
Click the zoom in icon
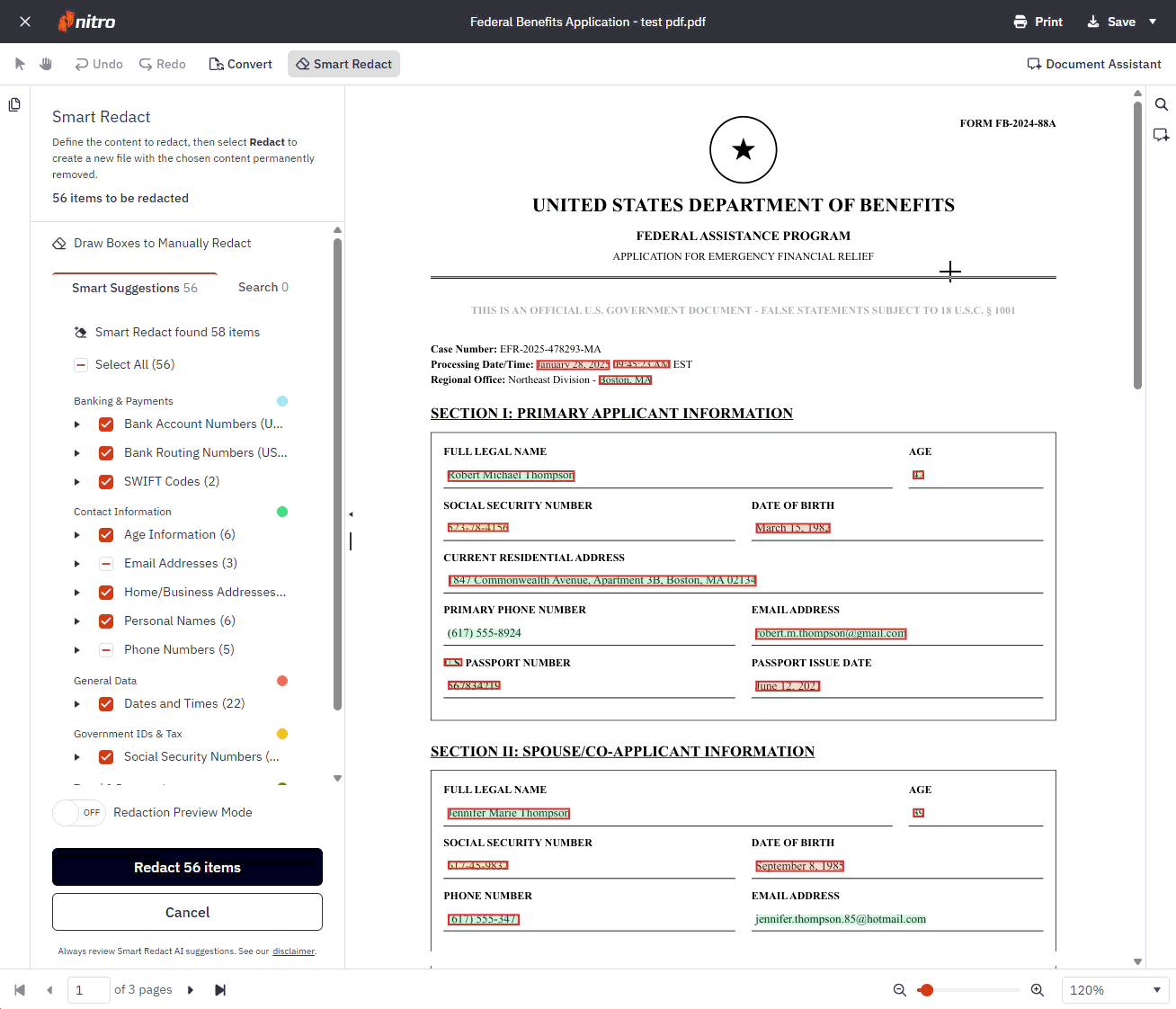[x=1038, y=990]
